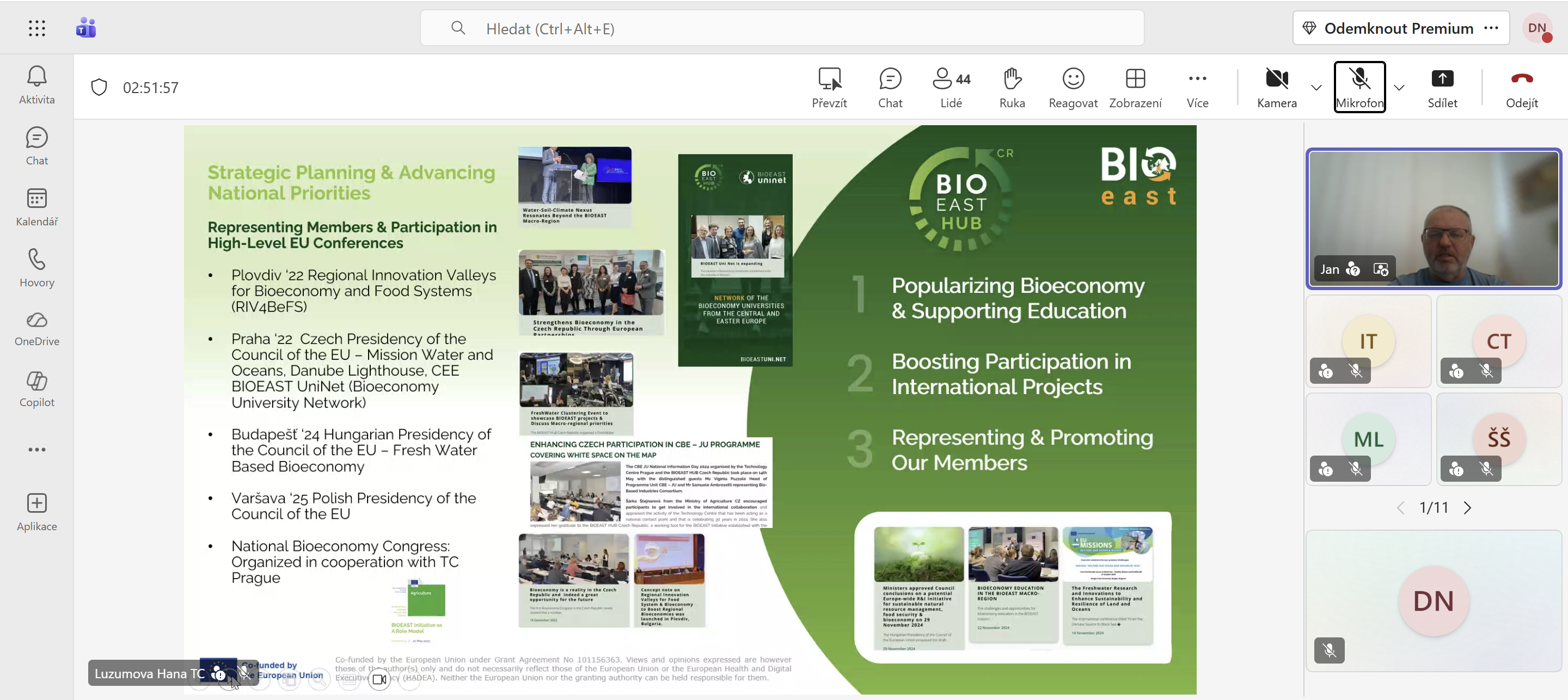Open Hovory calls in sidebar

click(36, 268)
